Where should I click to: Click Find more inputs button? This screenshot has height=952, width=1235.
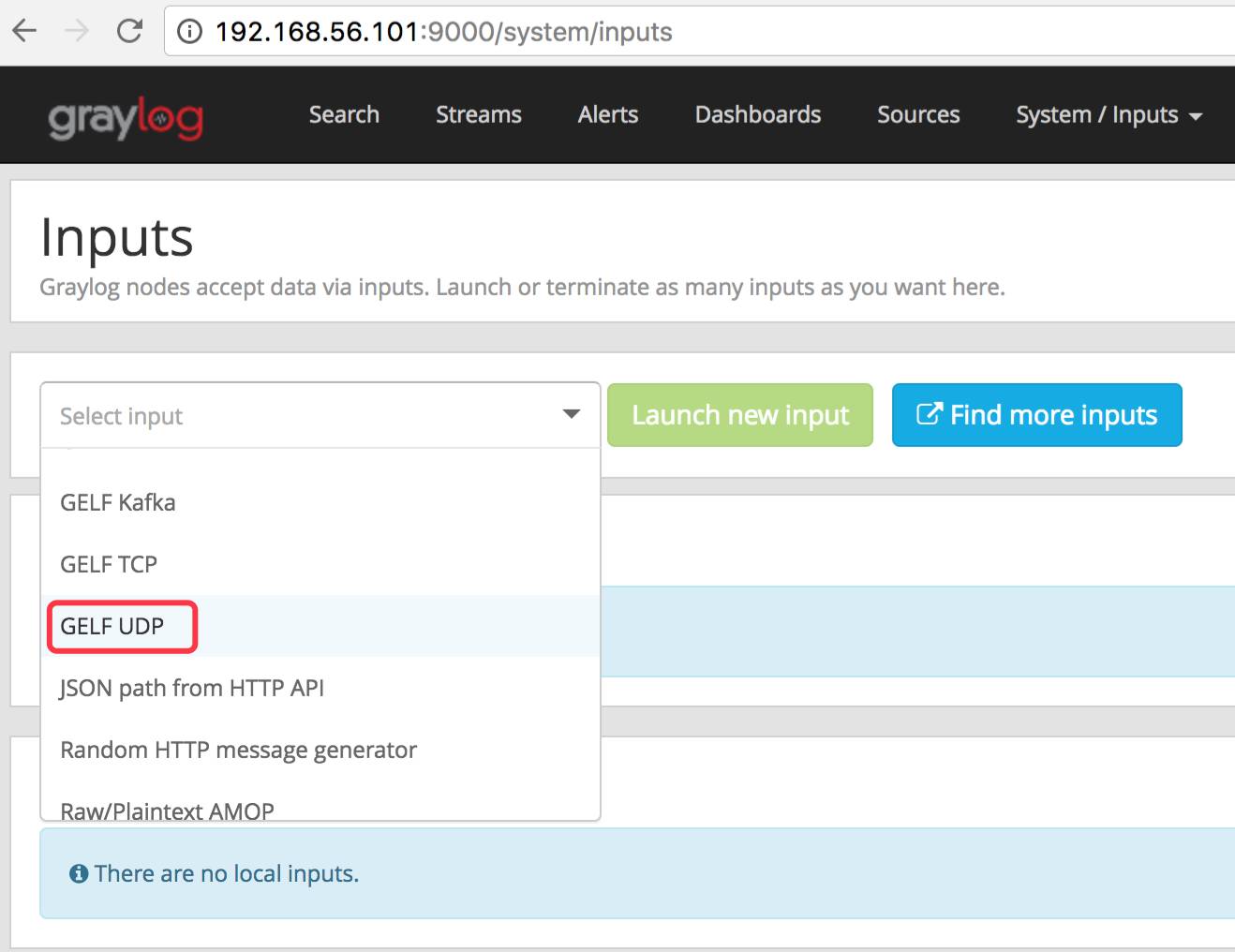(1037, 414)
